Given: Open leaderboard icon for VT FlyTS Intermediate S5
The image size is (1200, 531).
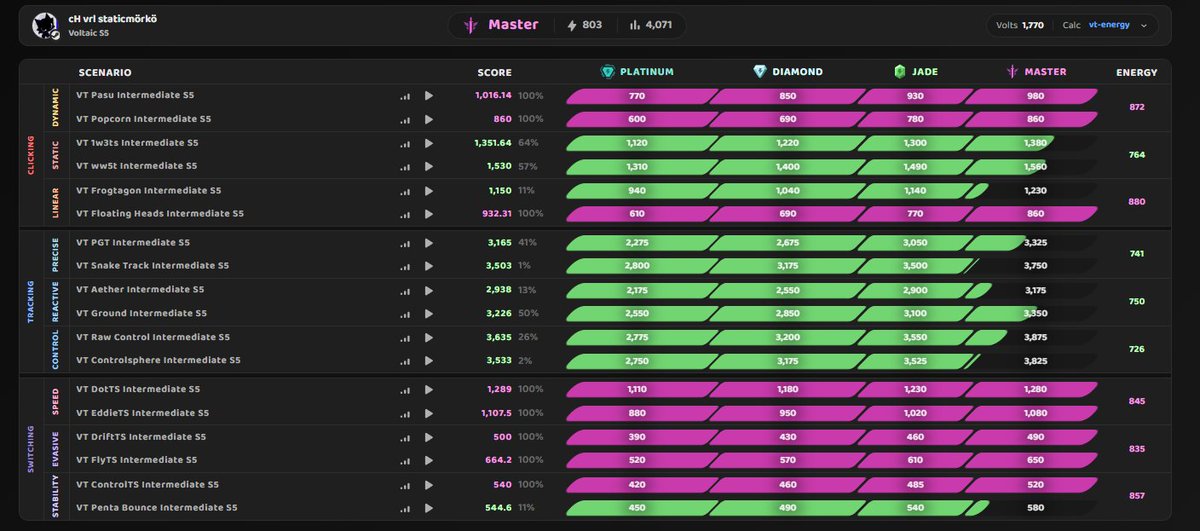Looking at the screenshot, I should tap(405, 460).
